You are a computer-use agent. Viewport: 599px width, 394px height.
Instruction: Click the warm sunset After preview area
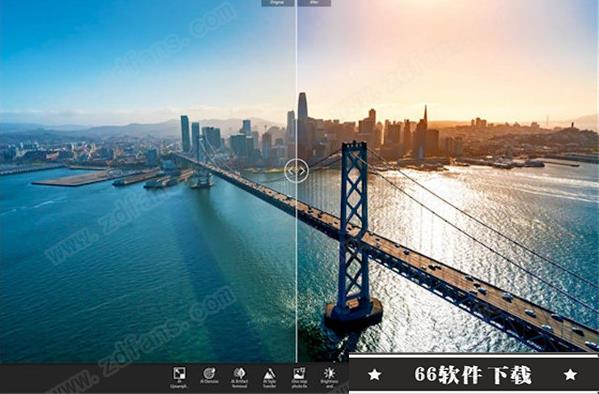448,177
